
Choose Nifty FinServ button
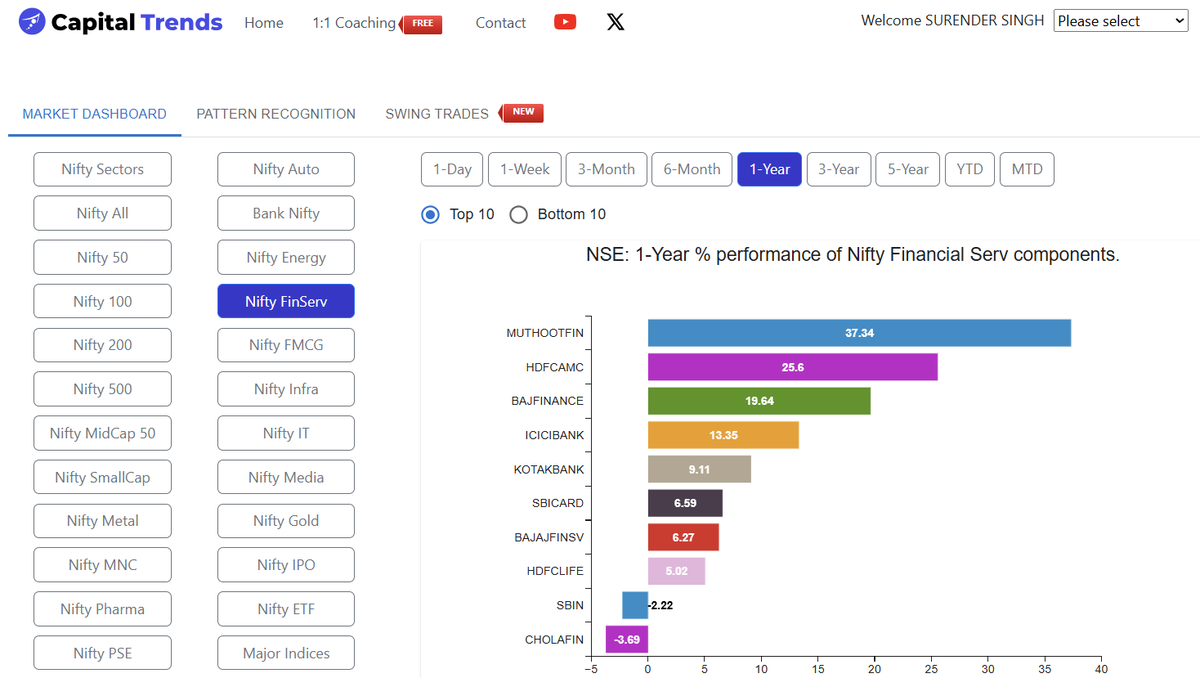286,301
